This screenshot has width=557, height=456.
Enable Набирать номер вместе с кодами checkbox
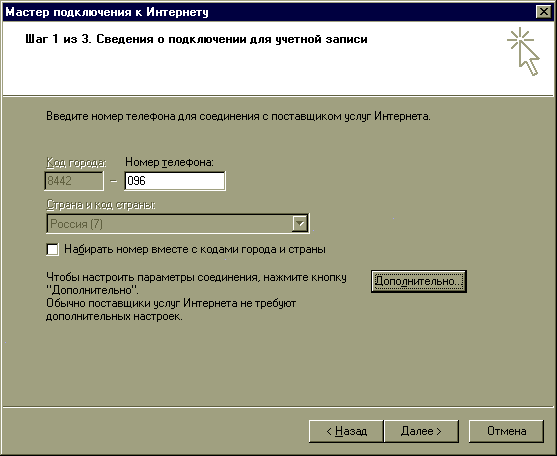(53, 249)
